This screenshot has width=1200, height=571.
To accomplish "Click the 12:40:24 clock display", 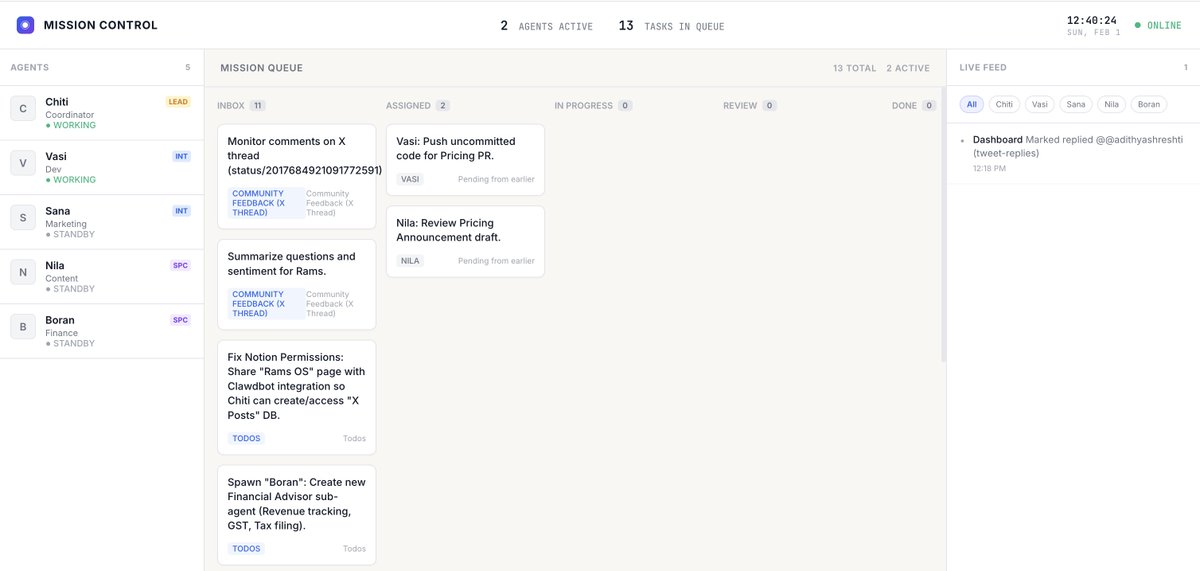I will [1092, 20].
